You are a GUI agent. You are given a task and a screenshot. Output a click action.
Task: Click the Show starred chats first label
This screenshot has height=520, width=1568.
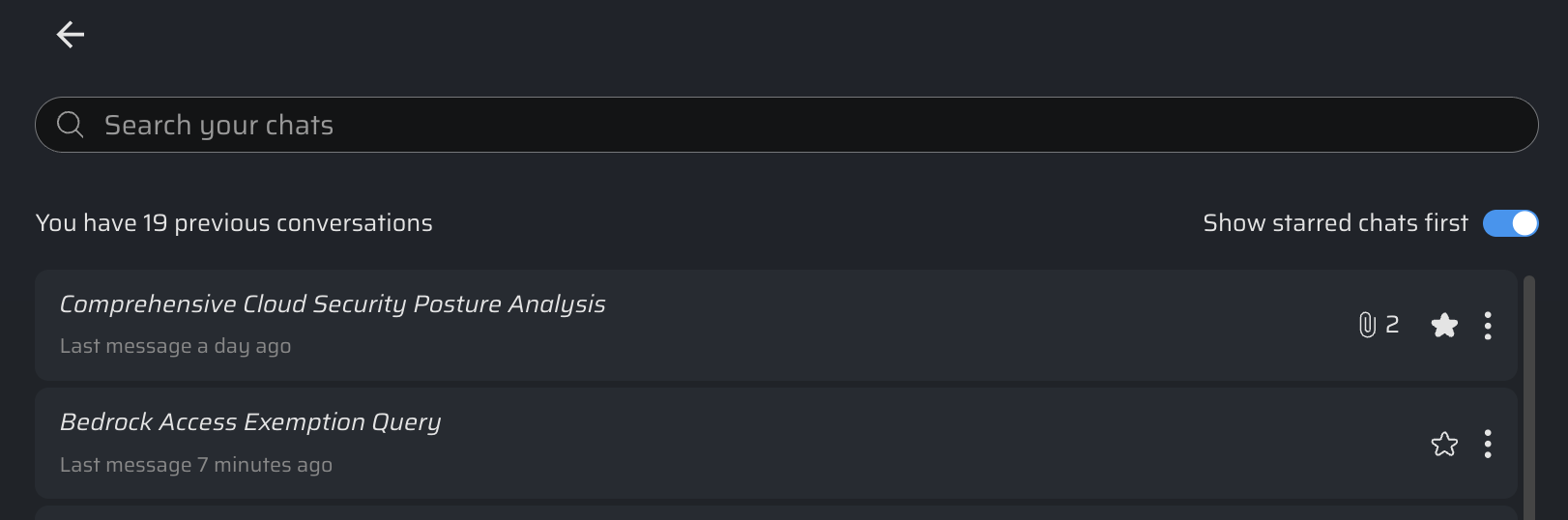(1334, 223)
